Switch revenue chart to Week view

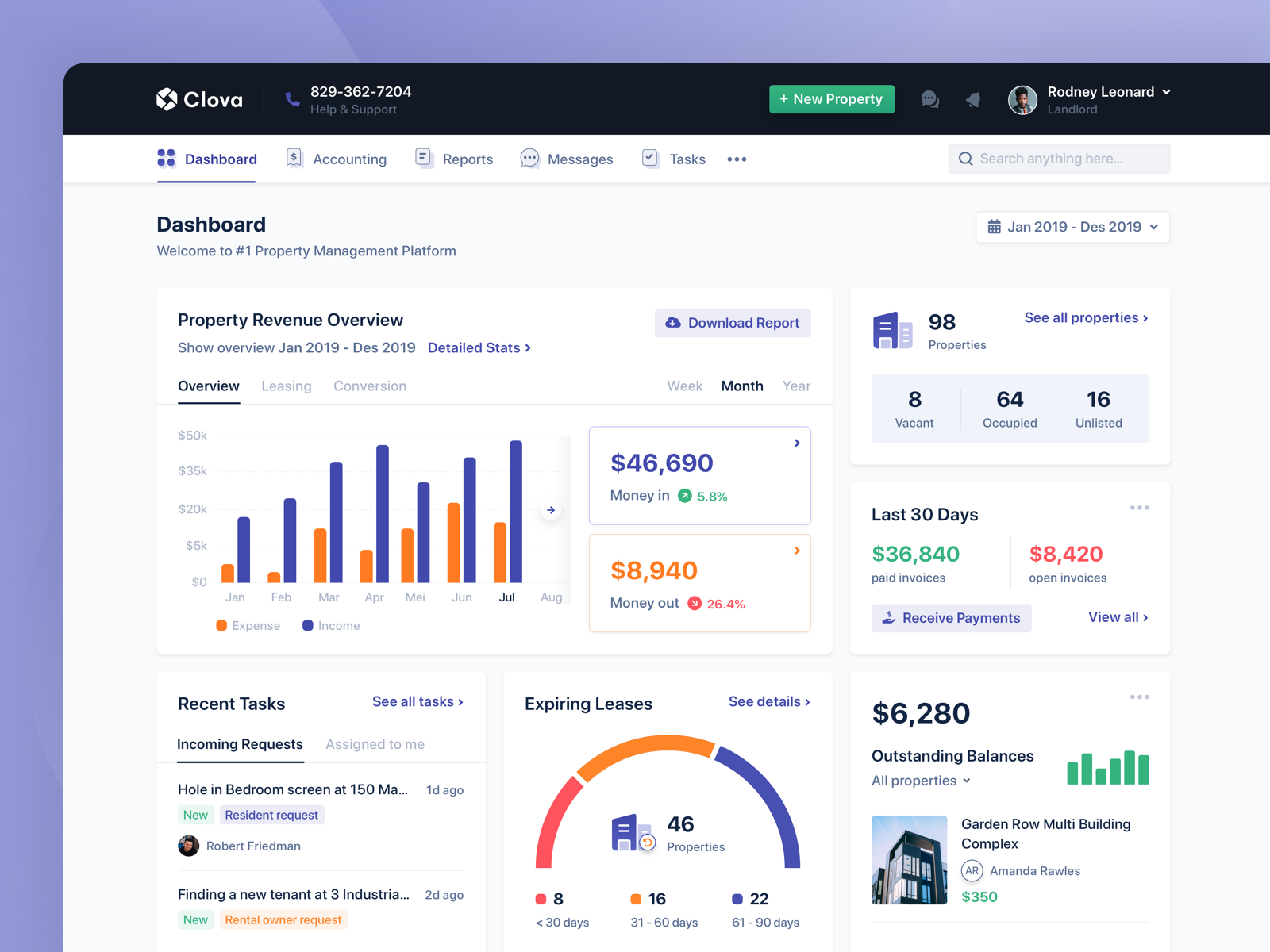coord(684,386)
